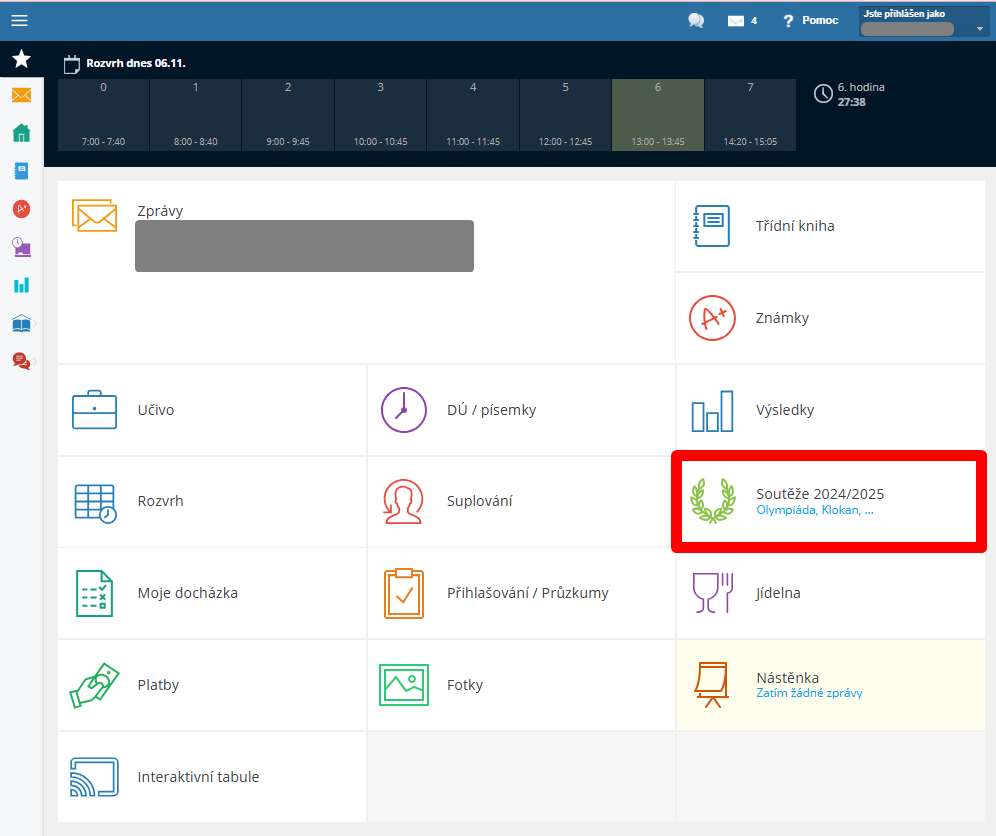Click the calendar icon next to Rozvrh dnes

72,64
